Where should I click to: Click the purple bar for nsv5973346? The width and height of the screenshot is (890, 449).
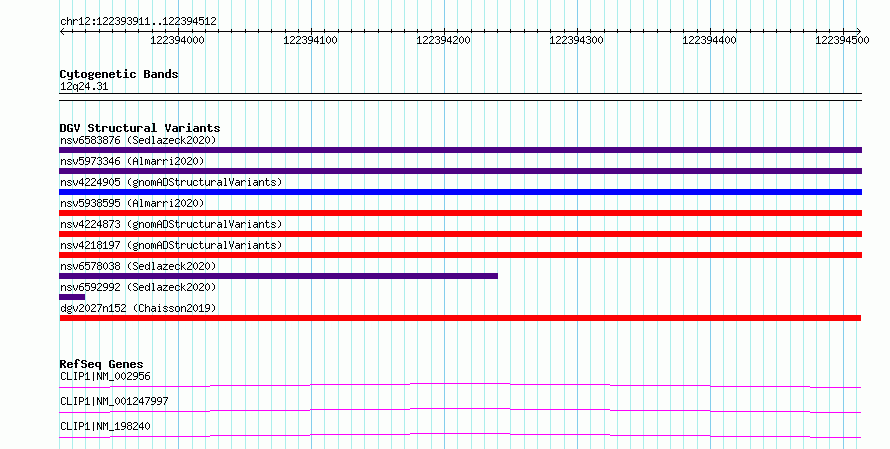[460, 171]
